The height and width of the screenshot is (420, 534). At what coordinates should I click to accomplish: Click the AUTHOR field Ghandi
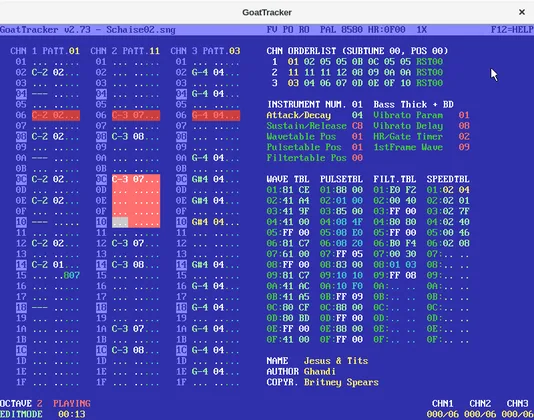click(x=319, y=371)
